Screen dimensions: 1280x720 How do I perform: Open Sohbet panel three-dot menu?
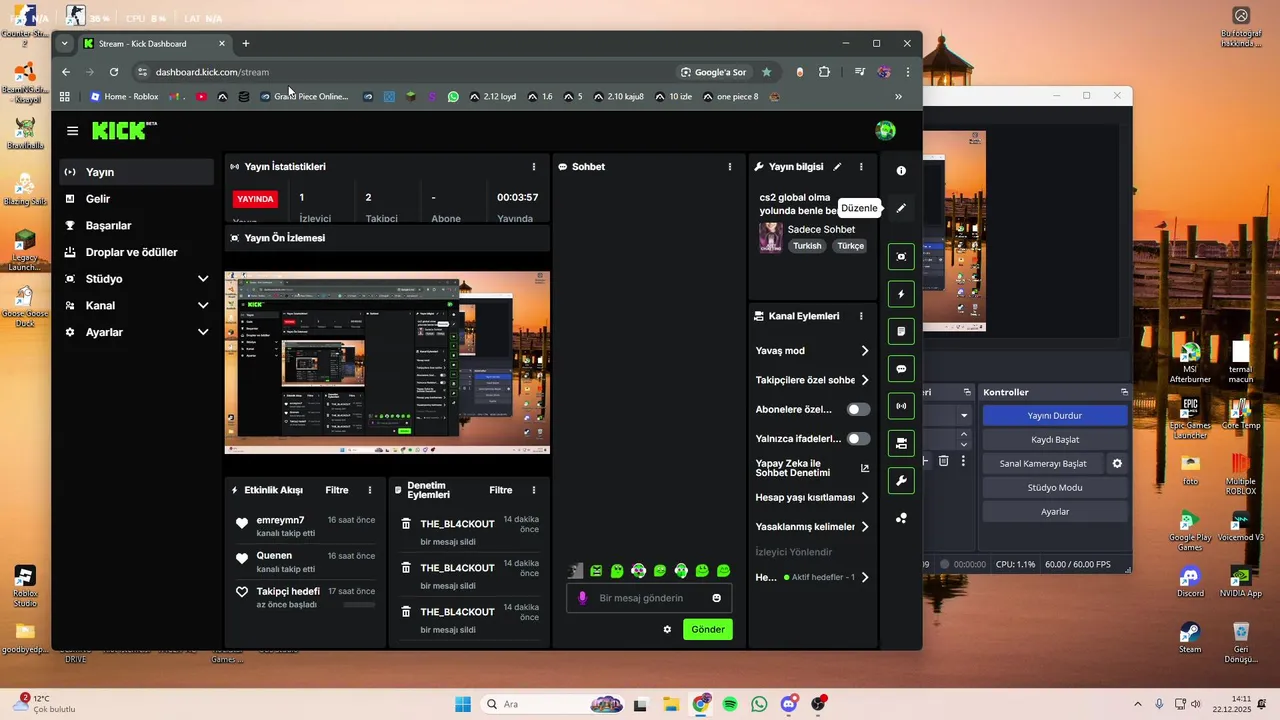(x=730, y=167)
